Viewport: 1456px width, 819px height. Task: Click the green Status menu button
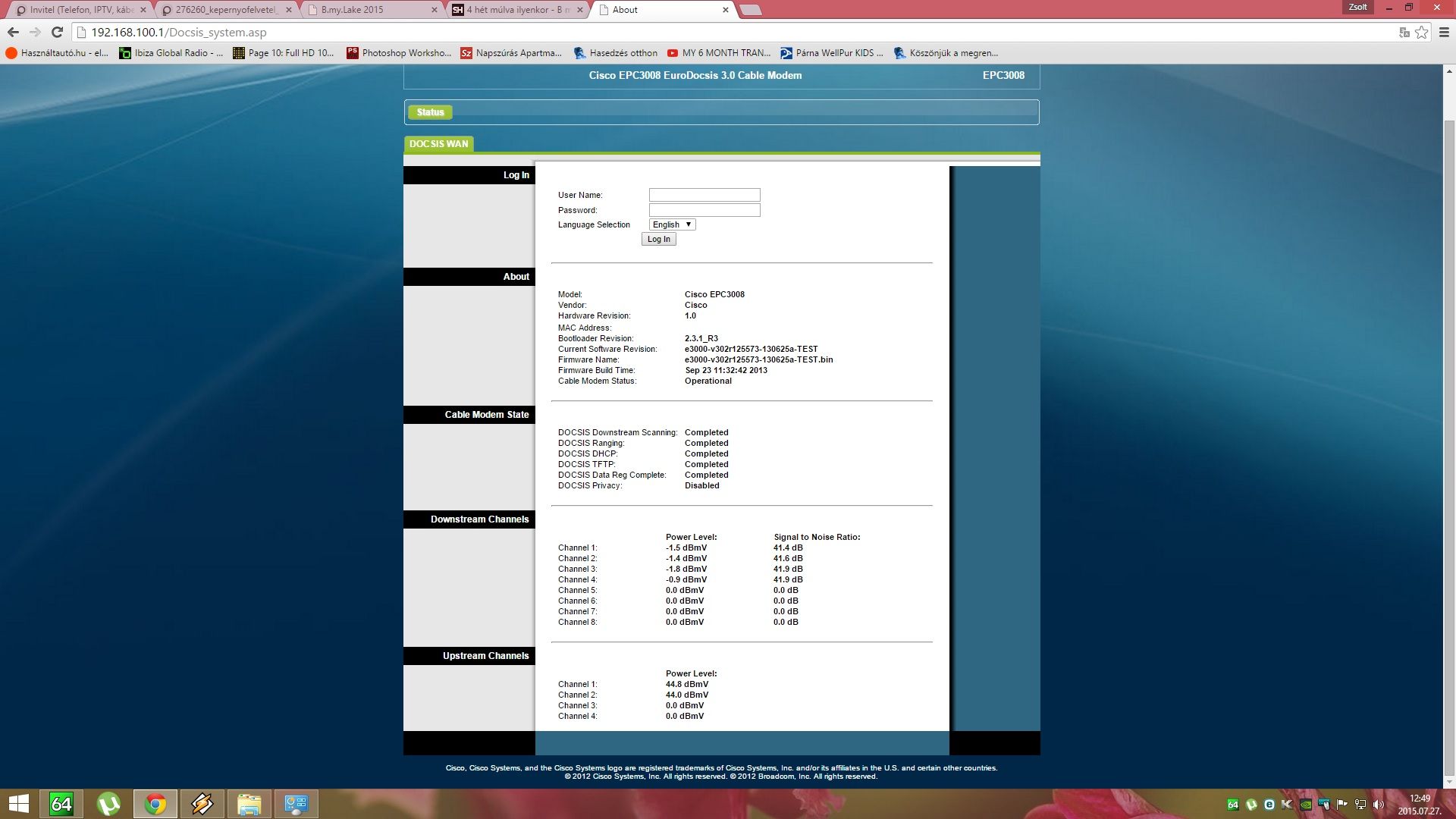pos(430,112)
